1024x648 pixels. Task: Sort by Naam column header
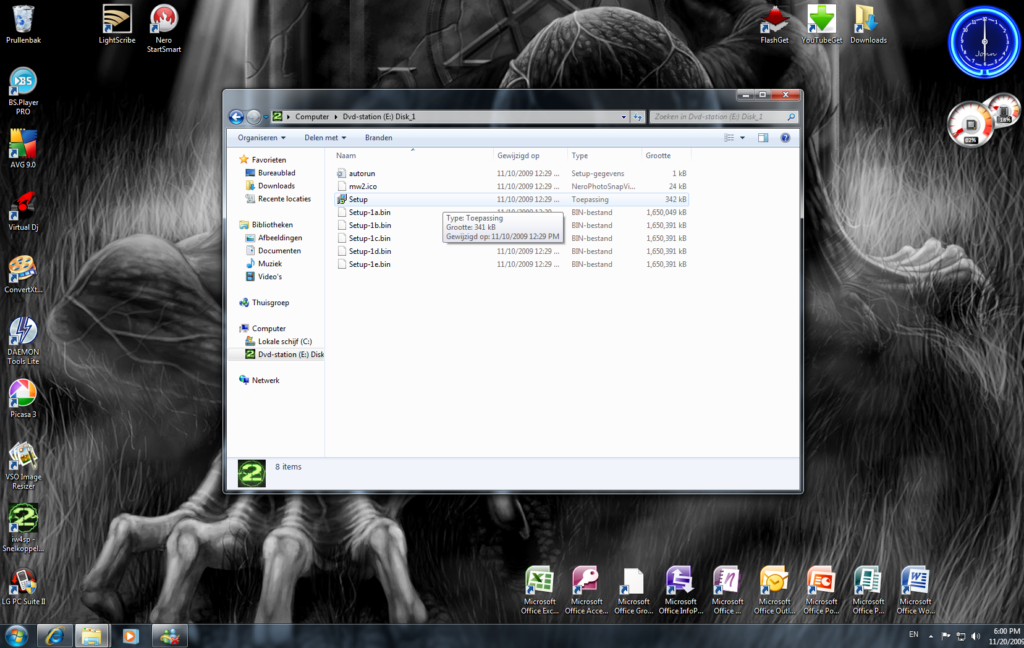(x=413, y=155)
